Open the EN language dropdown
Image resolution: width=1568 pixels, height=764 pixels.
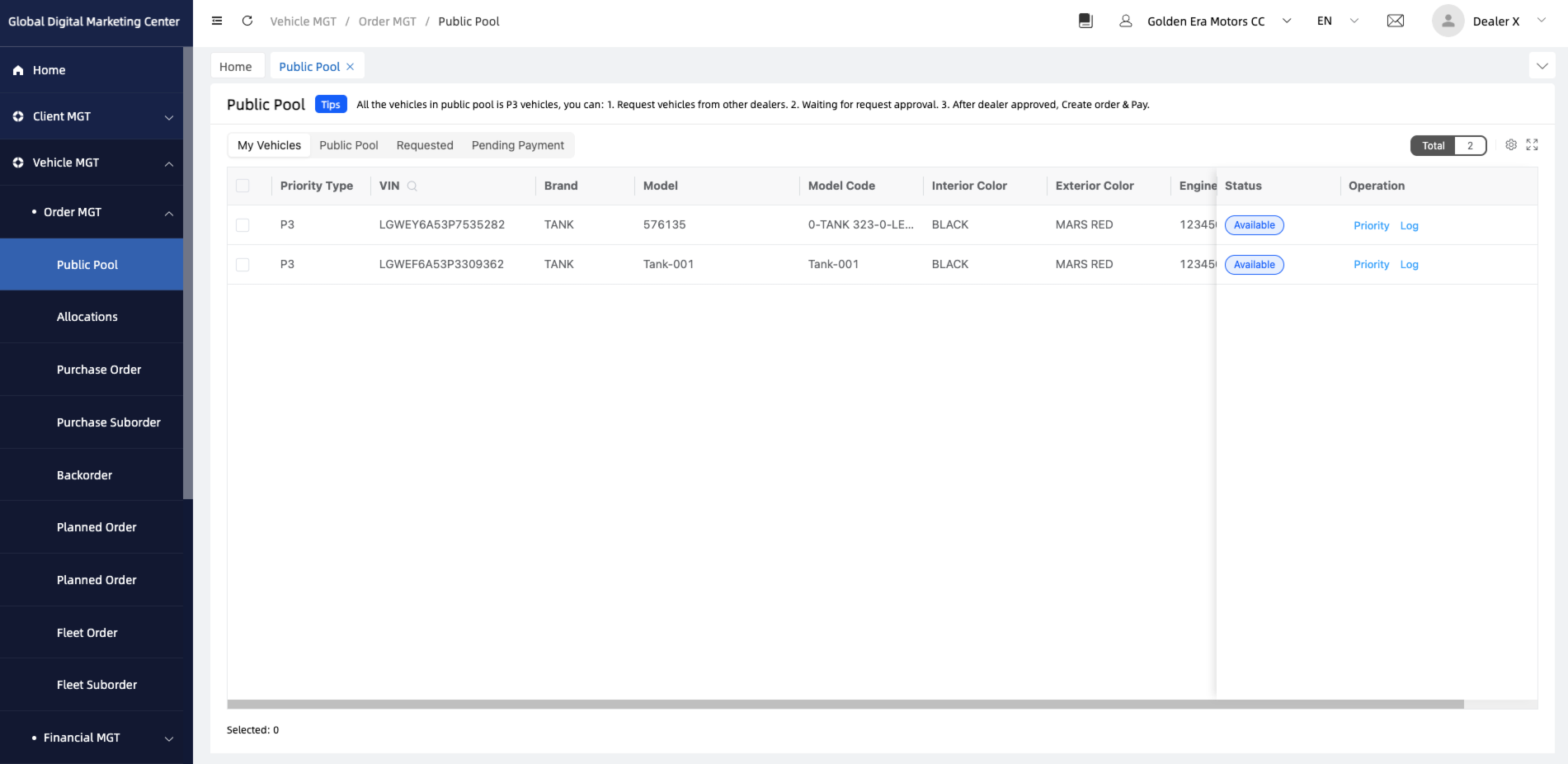(x=1337, y=21)
